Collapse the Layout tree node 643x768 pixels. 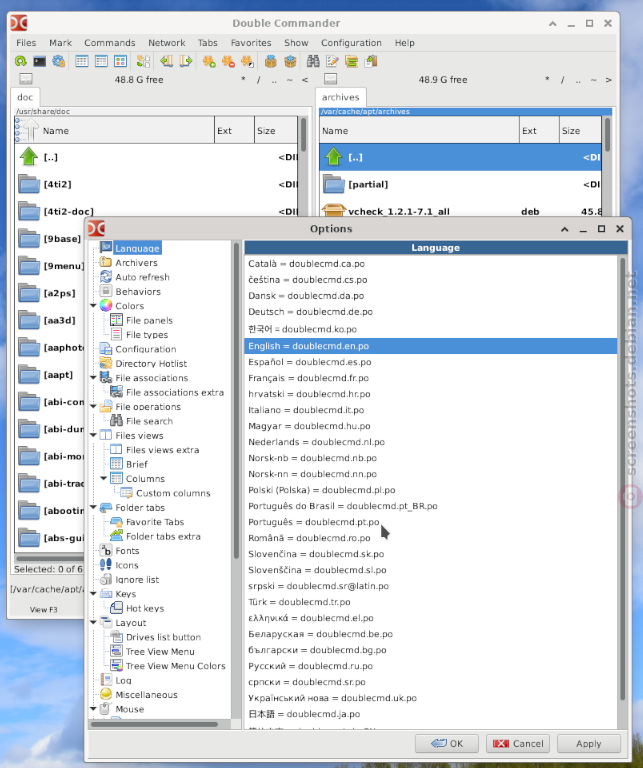(x=94, y=623)
